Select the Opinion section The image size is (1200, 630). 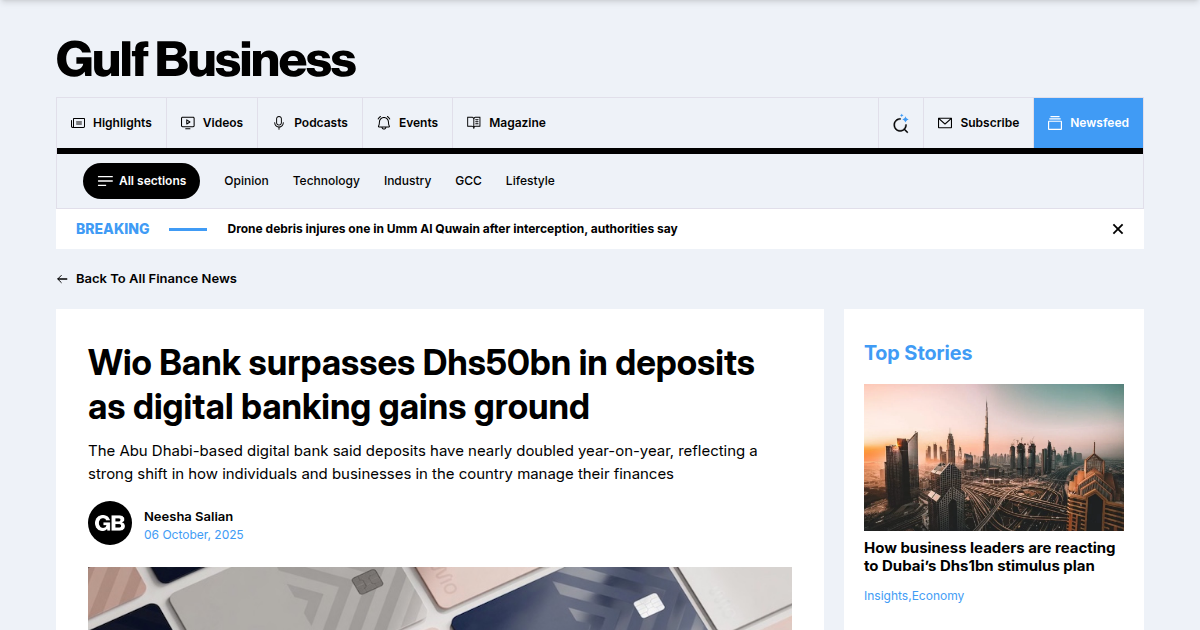pos(246,181)
